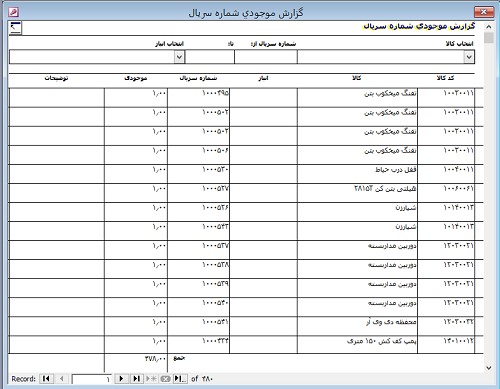
Task: Click the scroll down arrow
Action: click(489, 368)
